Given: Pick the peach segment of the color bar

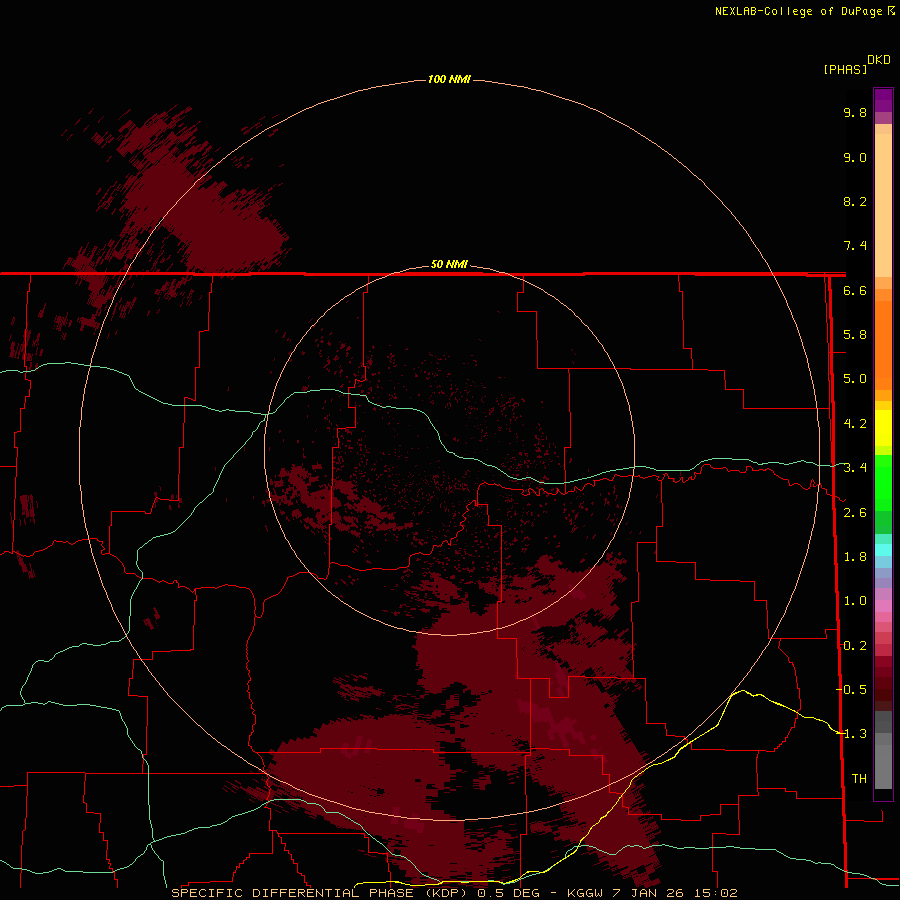Looking at the screenshot, I should point(883,205).
